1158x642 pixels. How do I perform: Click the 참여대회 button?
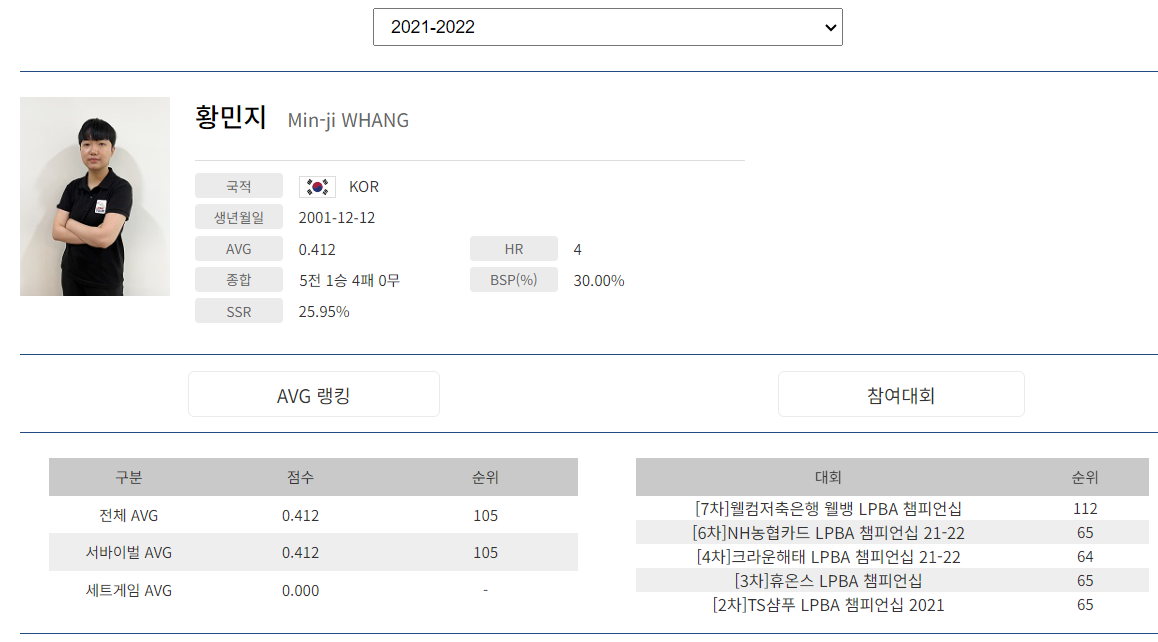[900, 394]
